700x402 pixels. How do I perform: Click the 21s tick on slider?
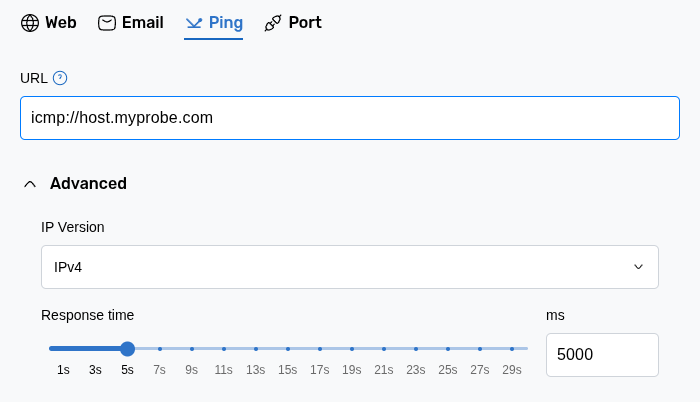383,349
